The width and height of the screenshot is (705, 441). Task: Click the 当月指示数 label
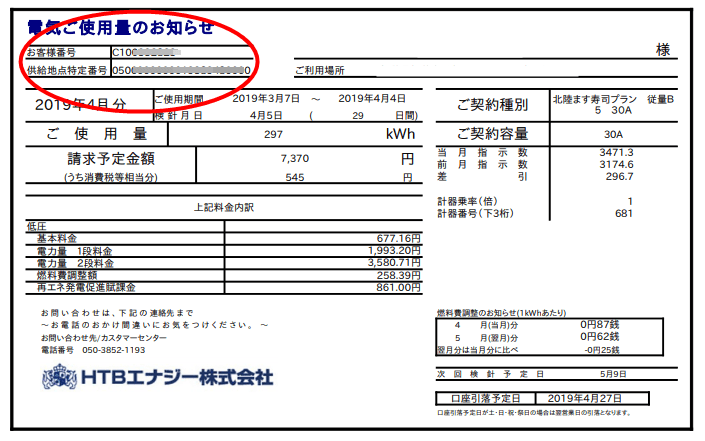point(482,152)
